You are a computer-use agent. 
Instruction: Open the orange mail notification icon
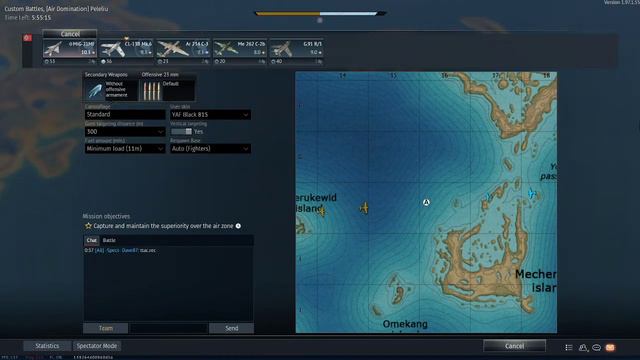pos(610,347)
